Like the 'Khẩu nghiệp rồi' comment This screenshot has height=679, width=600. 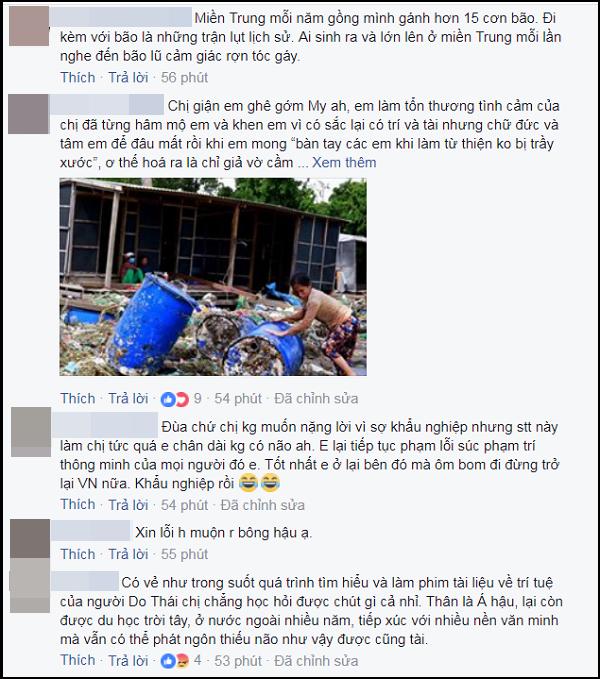78,504
